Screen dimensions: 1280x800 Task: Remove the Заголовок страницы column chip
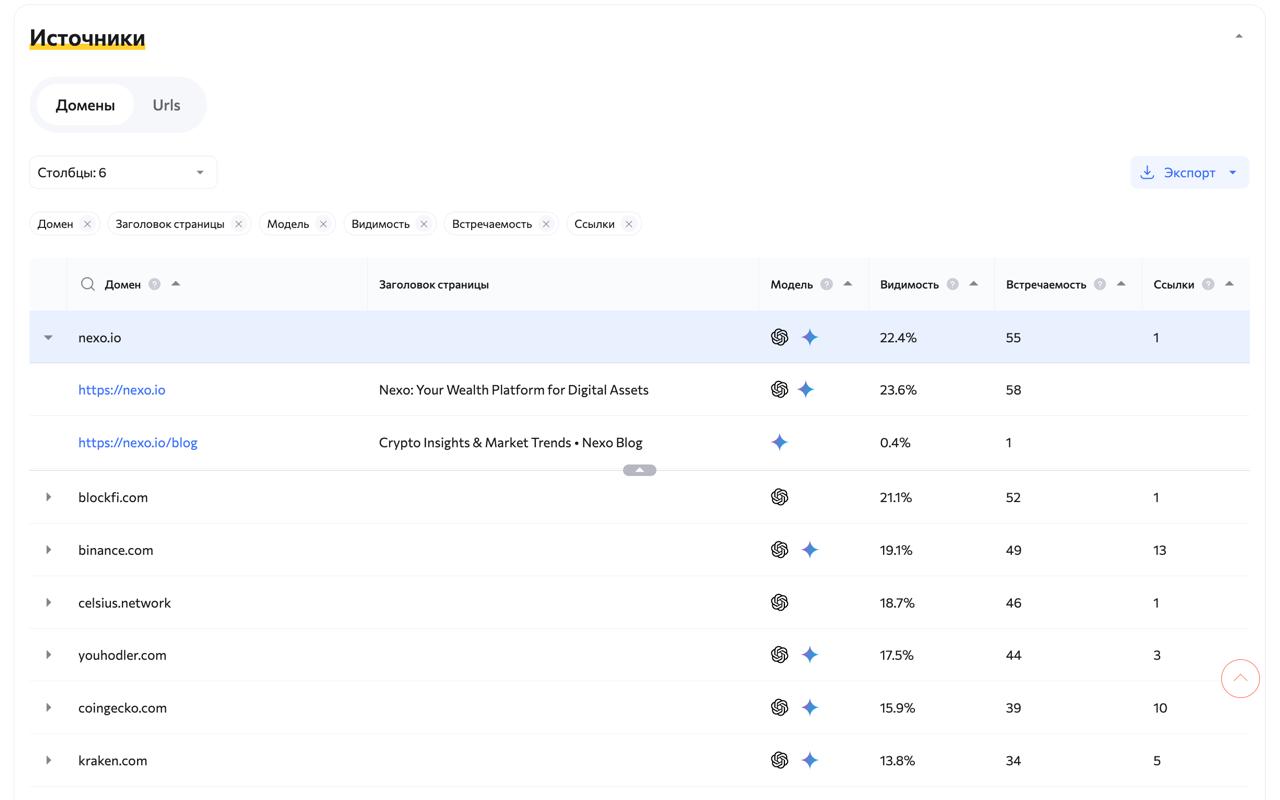(238, 224)
